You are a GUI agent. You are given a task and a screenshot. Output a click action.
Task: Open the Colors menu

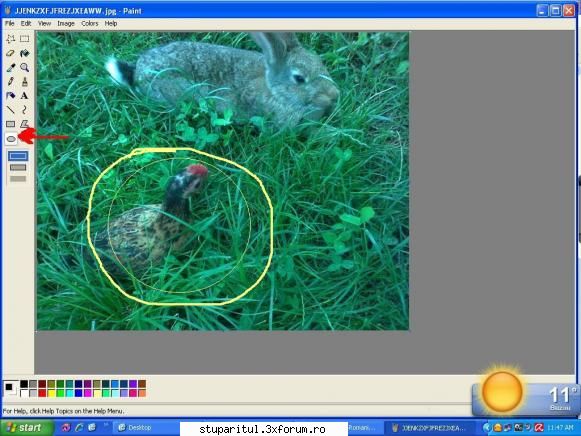[89, 23]
